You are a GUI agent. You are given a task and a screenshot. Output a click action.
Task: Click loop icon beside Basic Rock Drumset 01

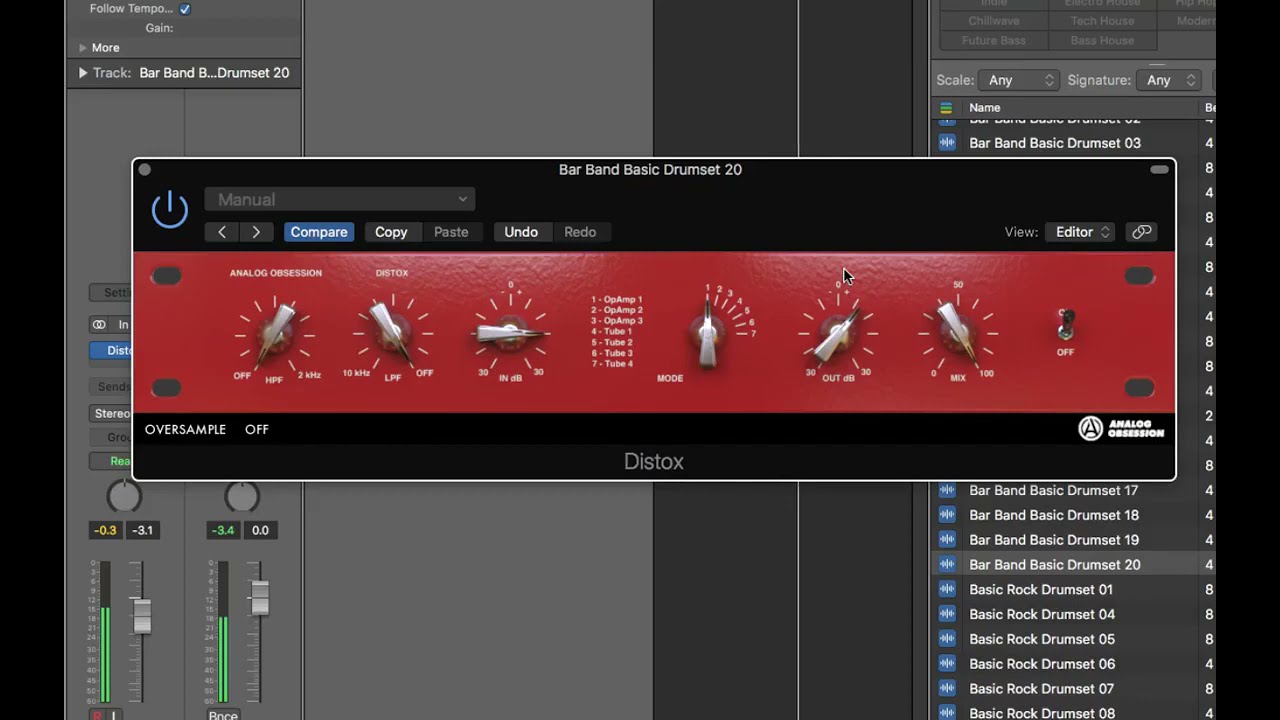click(x=946, y=589)
